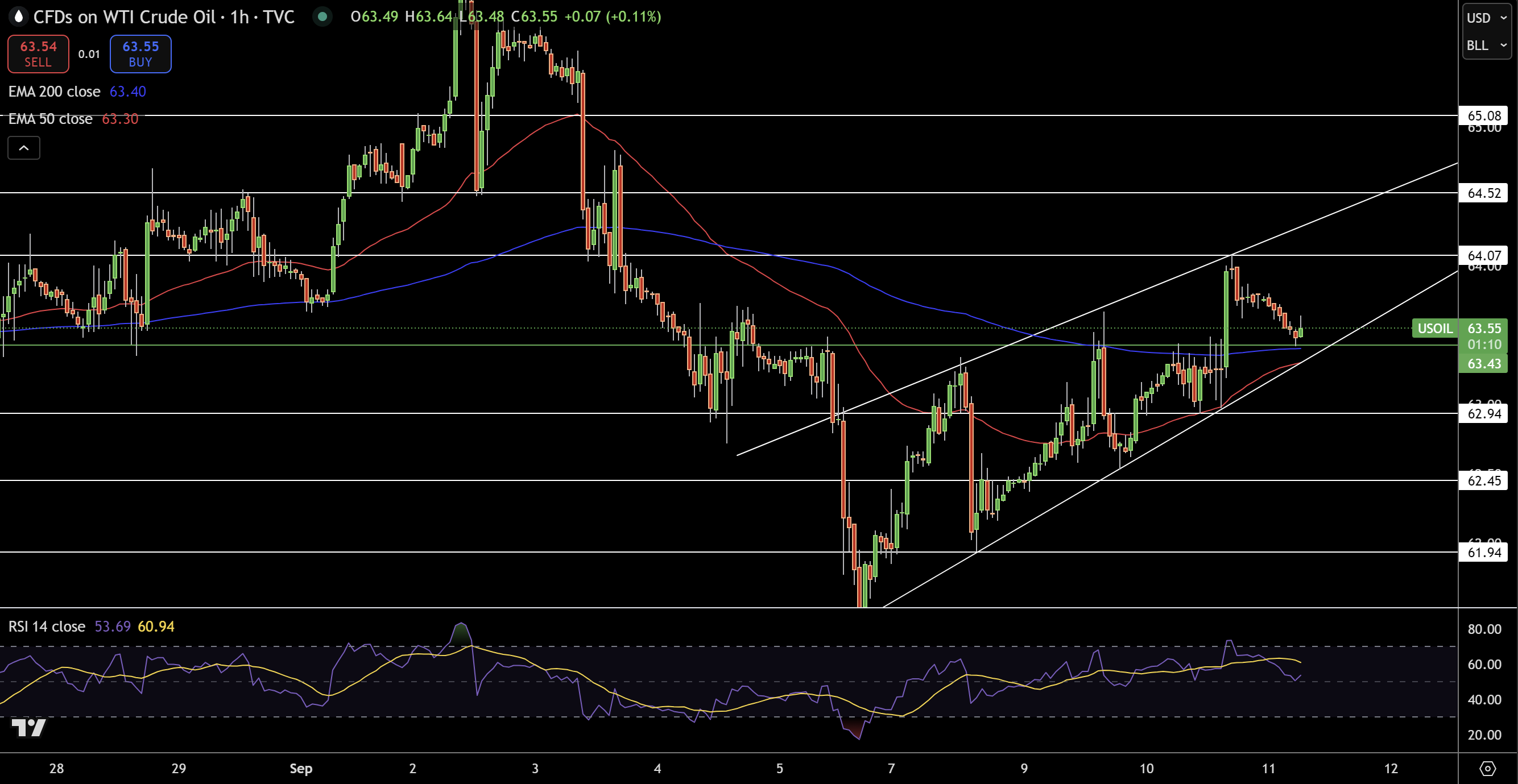Screen dimensions: 1518x784
Task: Click the RSI value 53.69
Action: [113, 626]
